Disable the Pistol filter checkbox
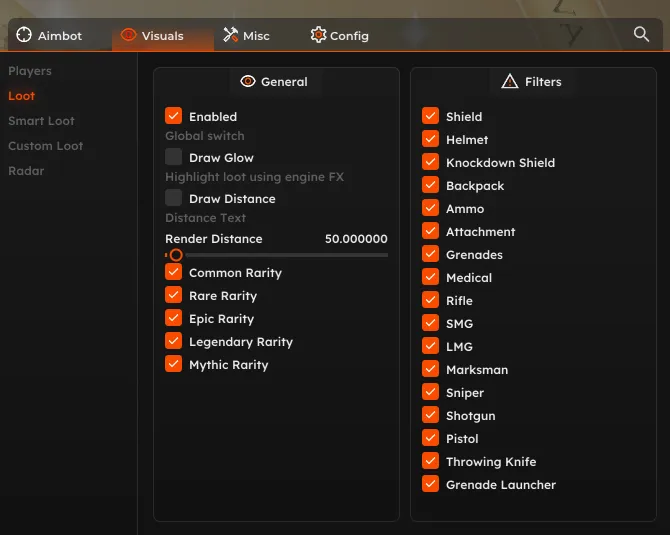 [x=430, y=438]
